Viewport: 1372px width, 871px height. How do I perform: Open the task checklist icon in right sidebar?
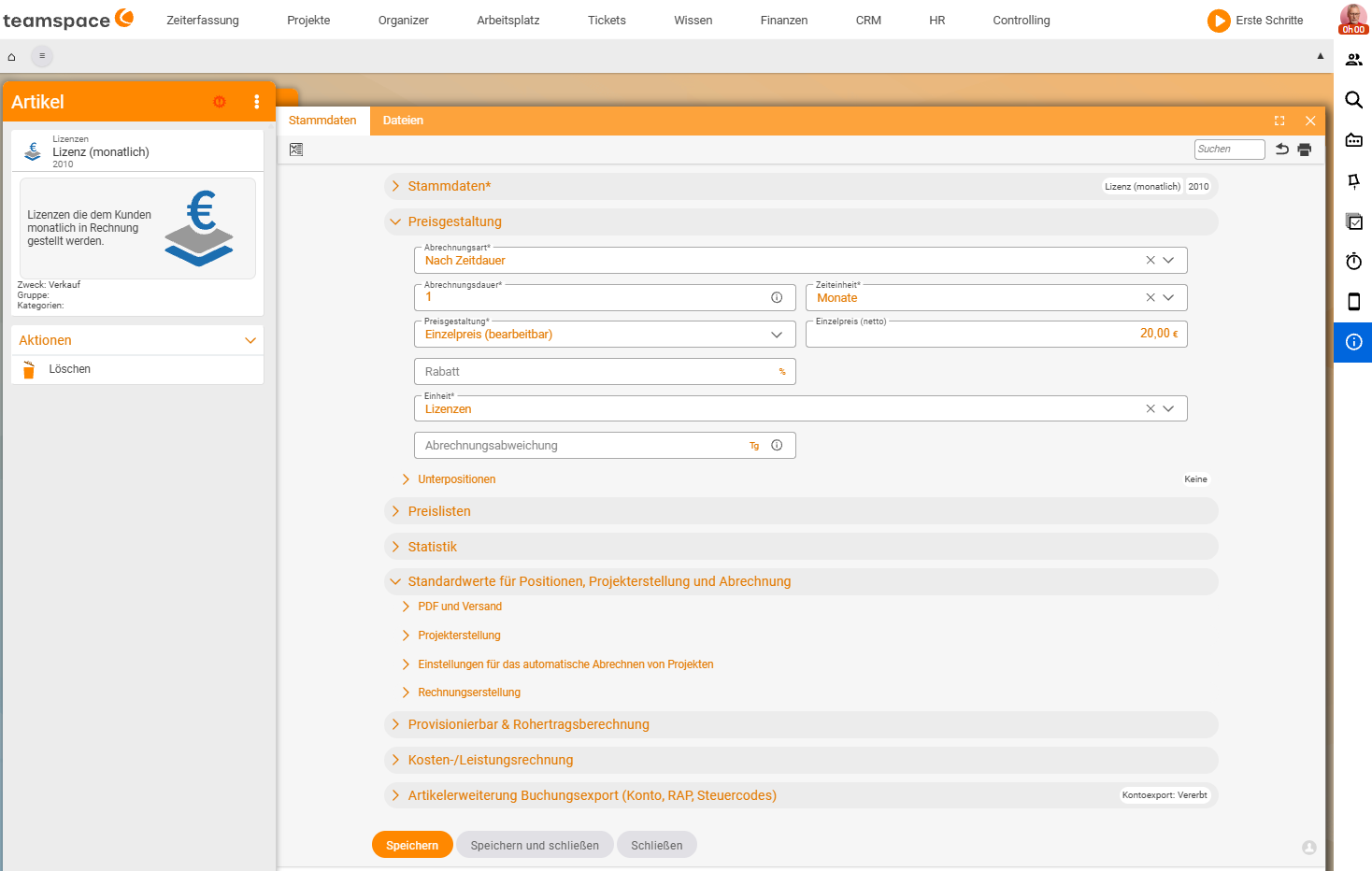coord(1353,221)
